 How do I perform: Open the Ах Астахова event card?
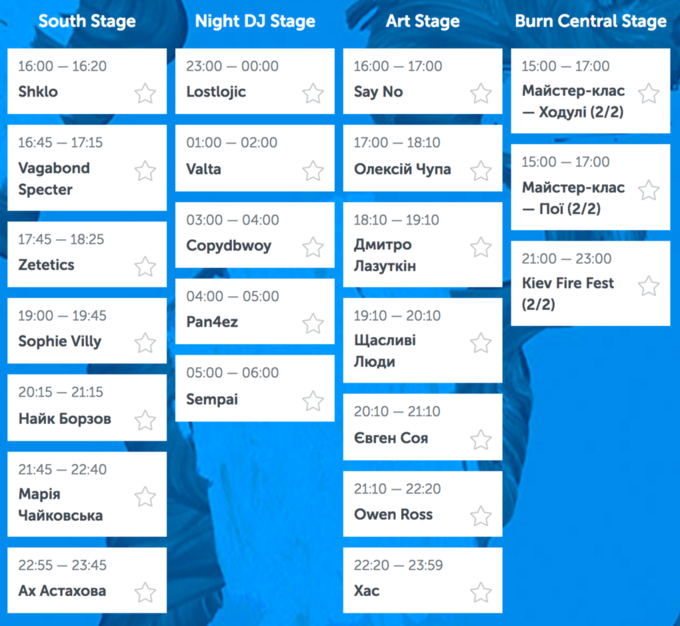coord(87,580)
